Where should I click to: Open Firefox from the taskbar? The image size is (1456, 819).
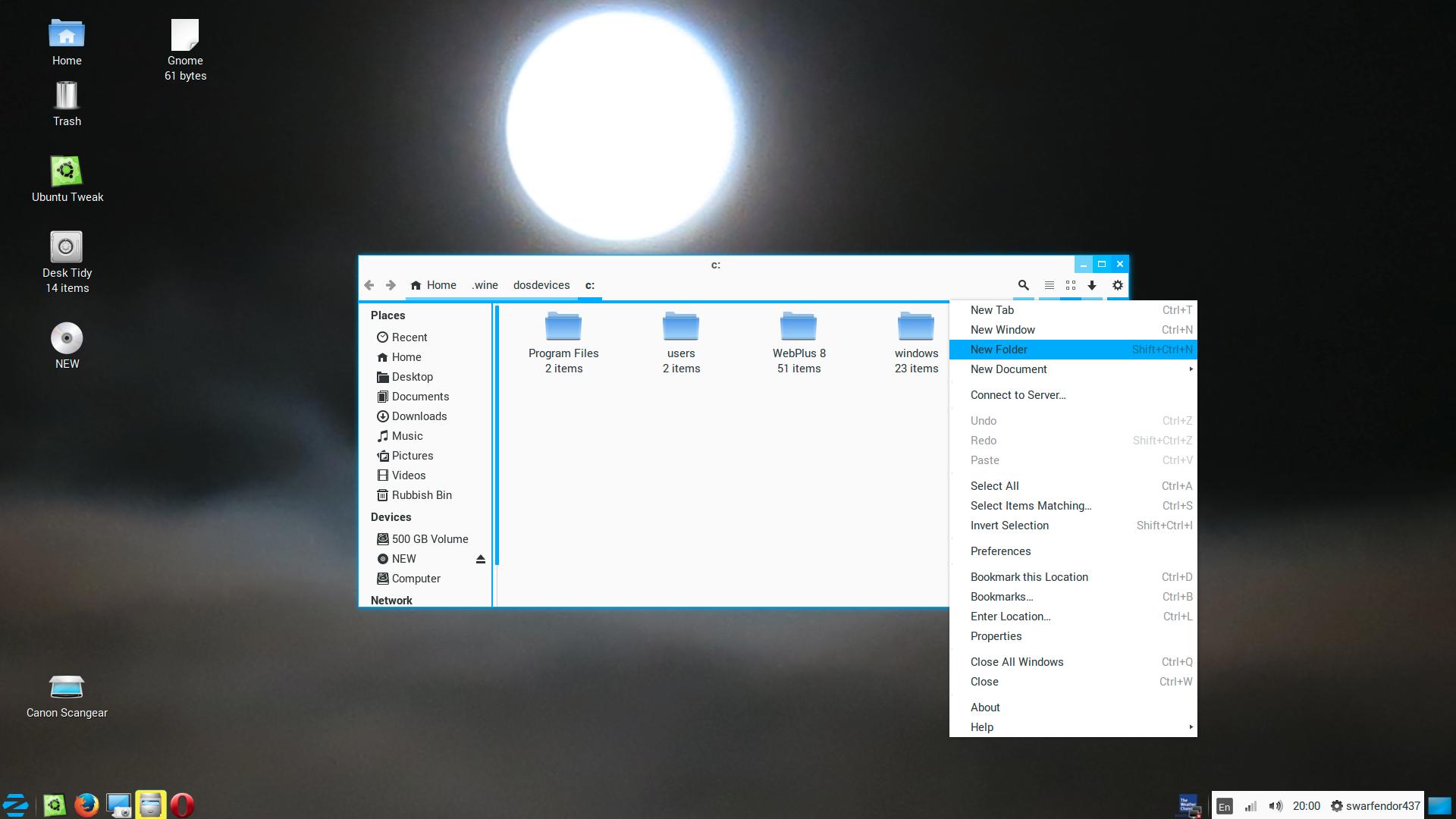pos(86,805)
